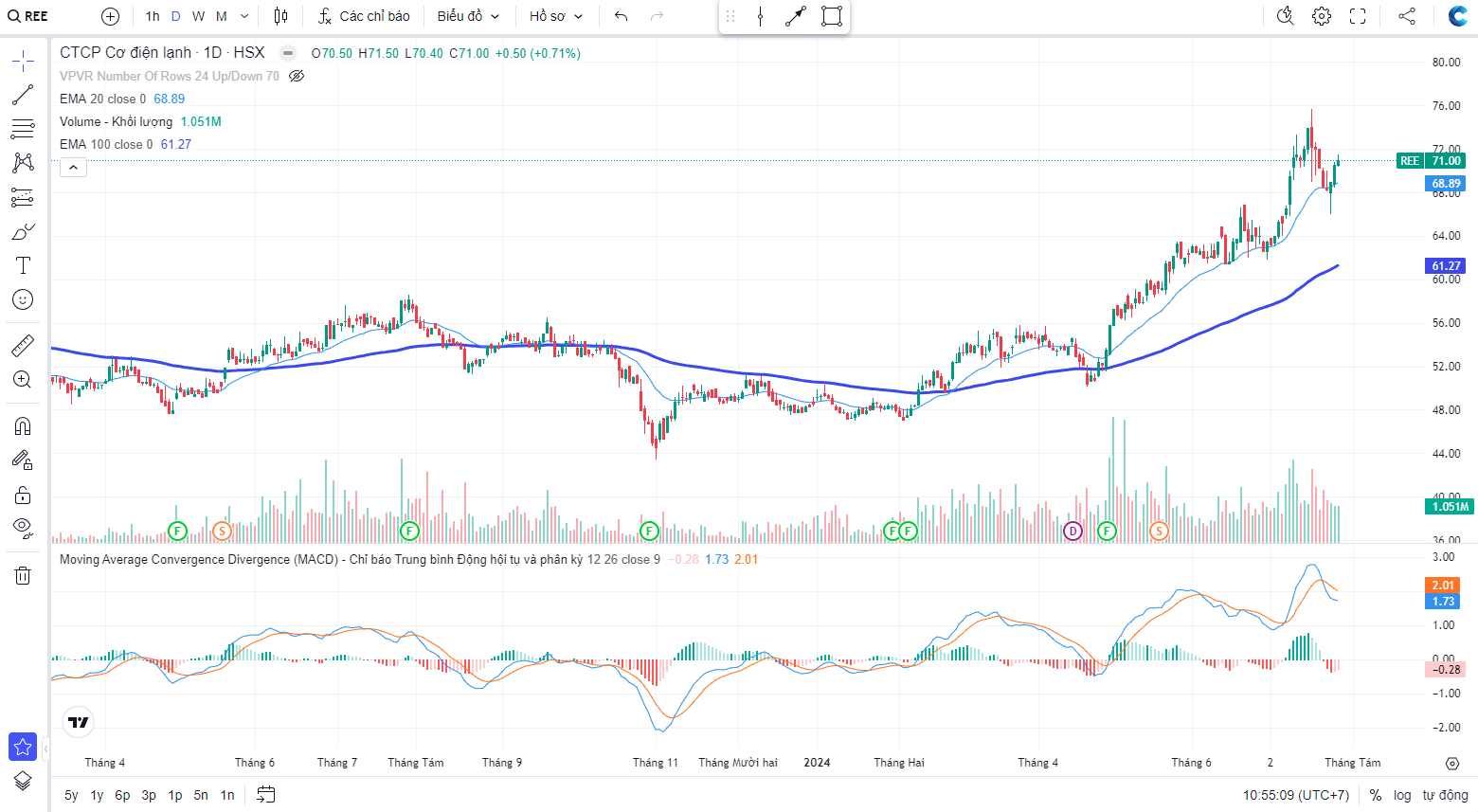This screenshot has height=812, width=1478.
Task: Open the TradingView logo link
Action: pyautogui.click(x=79, y=722)
